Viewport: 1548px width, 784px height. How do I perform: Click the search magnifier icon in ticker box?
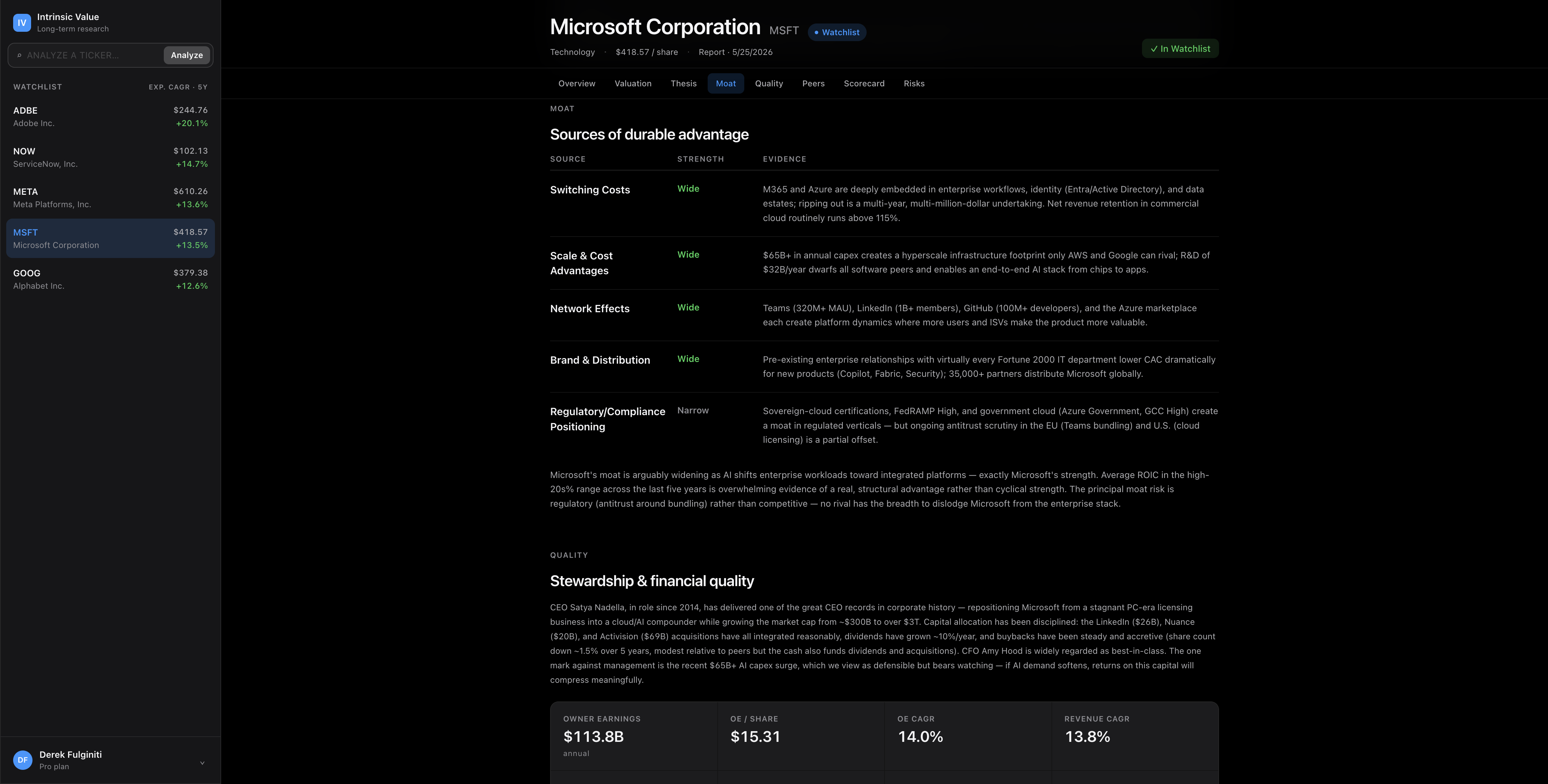[x=19, y=55]
